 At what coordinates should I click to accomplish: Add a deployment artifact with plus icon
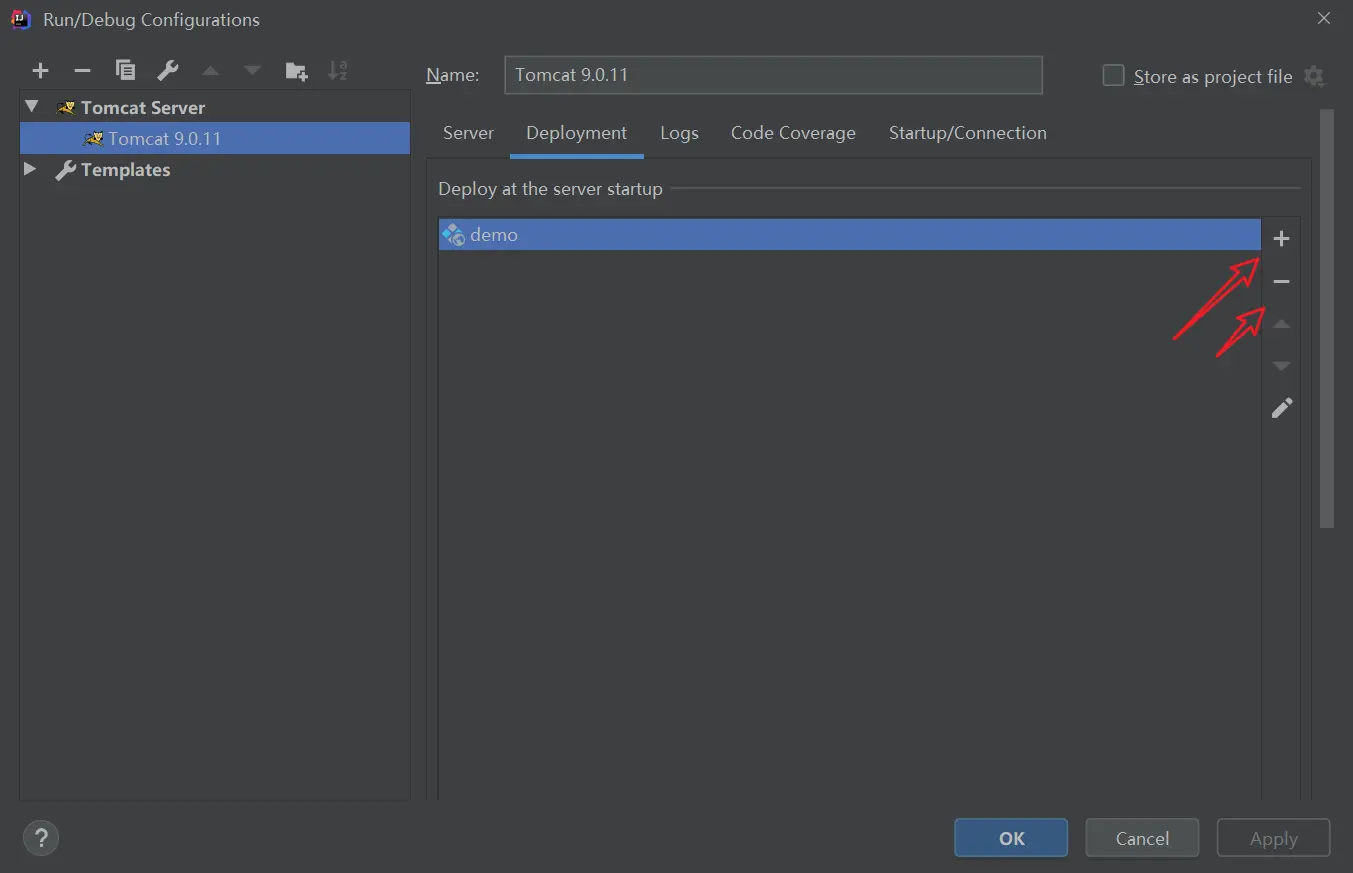pos(1281,239)
